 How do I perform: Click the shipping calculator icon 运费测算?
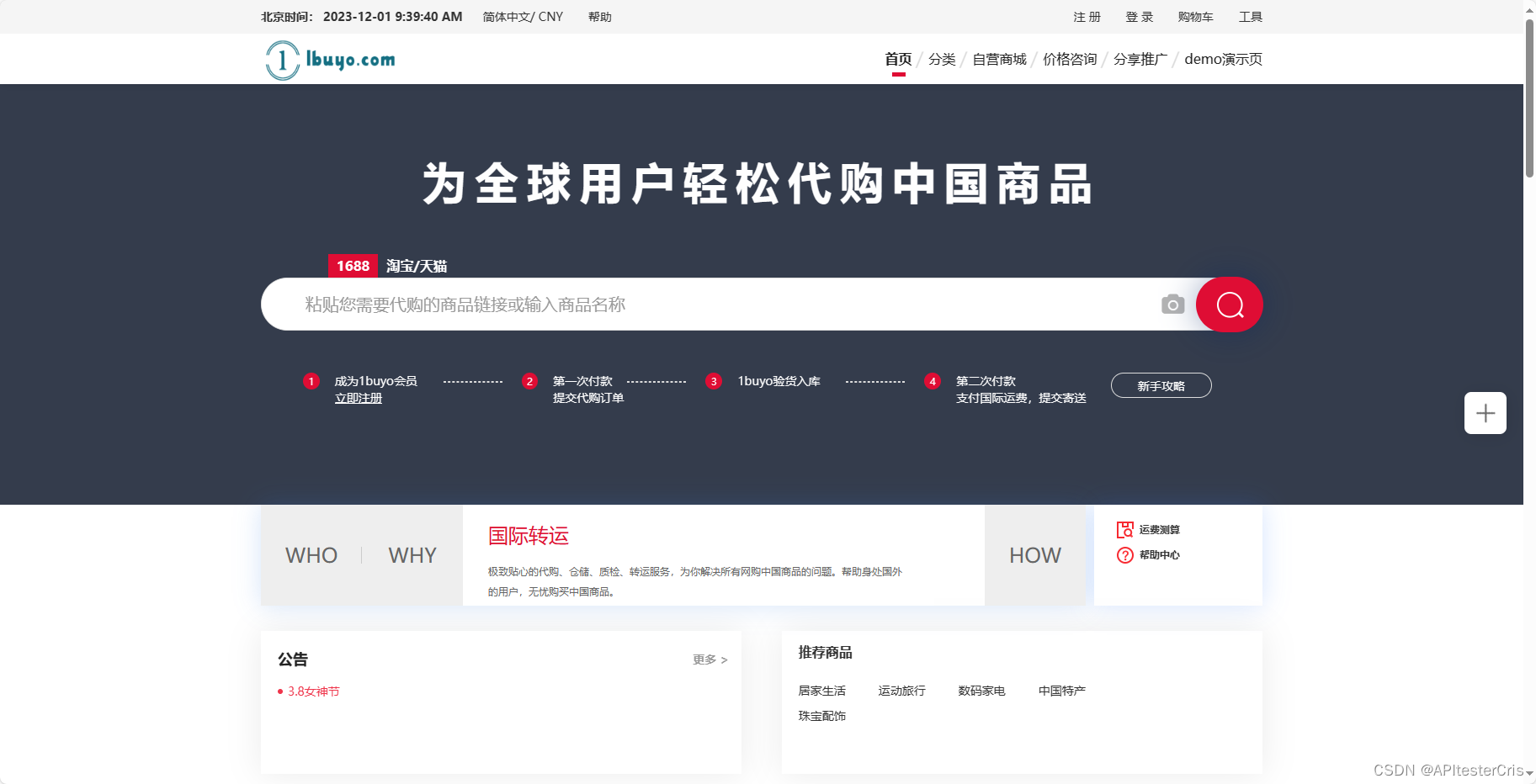pos(1125,529)
